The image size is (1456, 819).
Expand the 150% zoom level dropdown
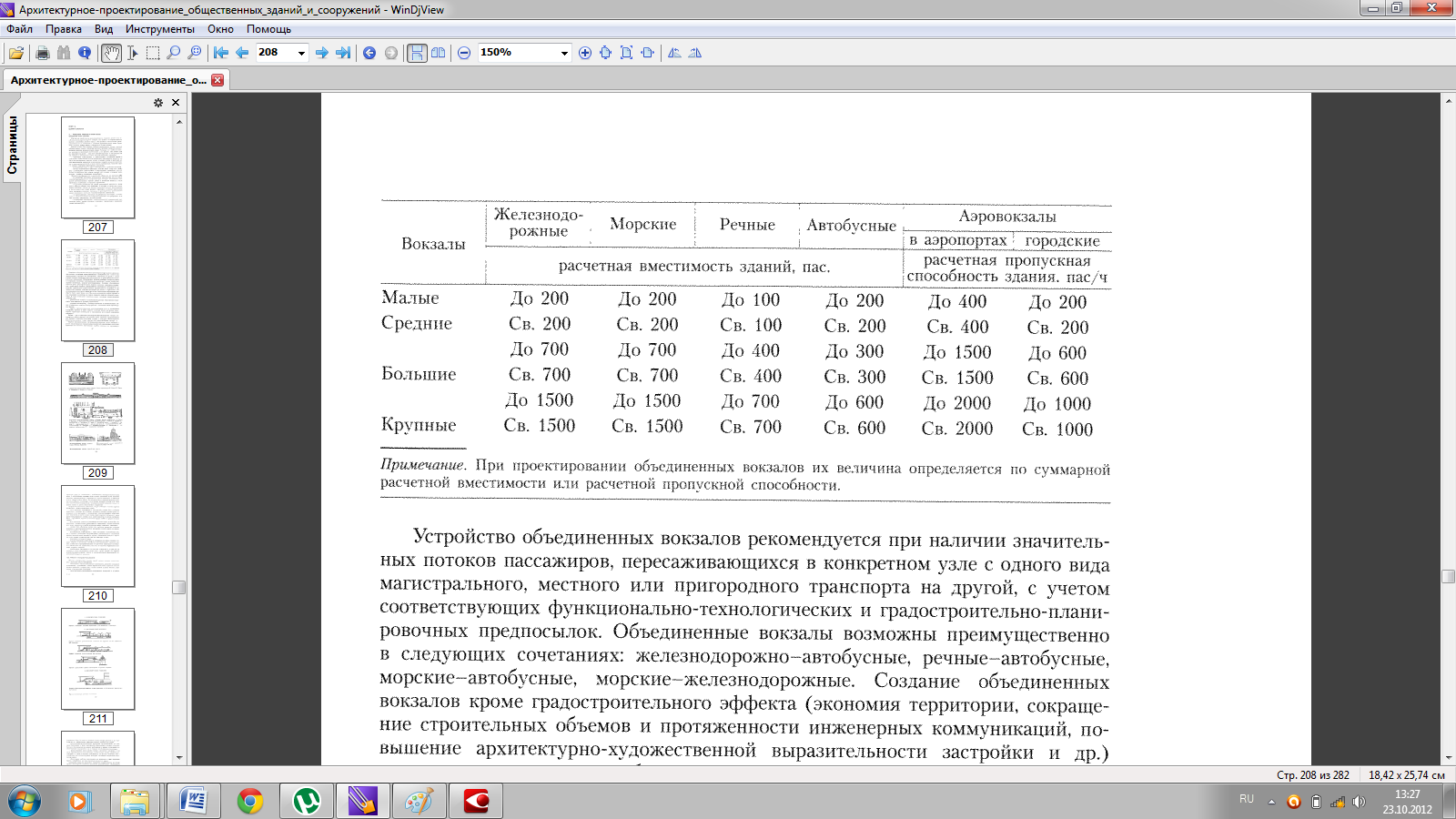(x=564, y=53)
